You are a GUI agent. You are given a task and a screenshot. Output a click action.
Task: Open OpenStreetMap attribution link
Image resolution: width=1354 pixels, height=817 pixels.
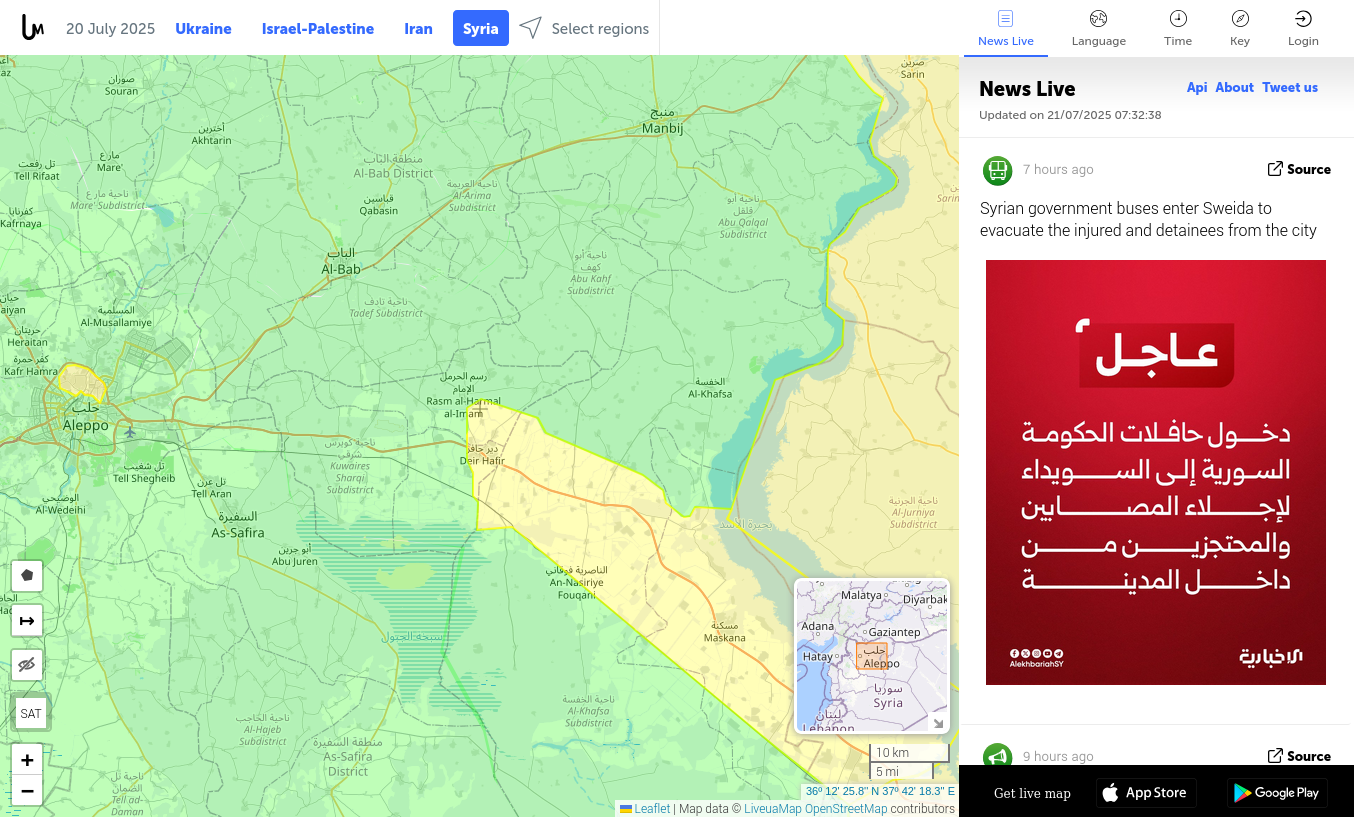[x=846, y=809]
